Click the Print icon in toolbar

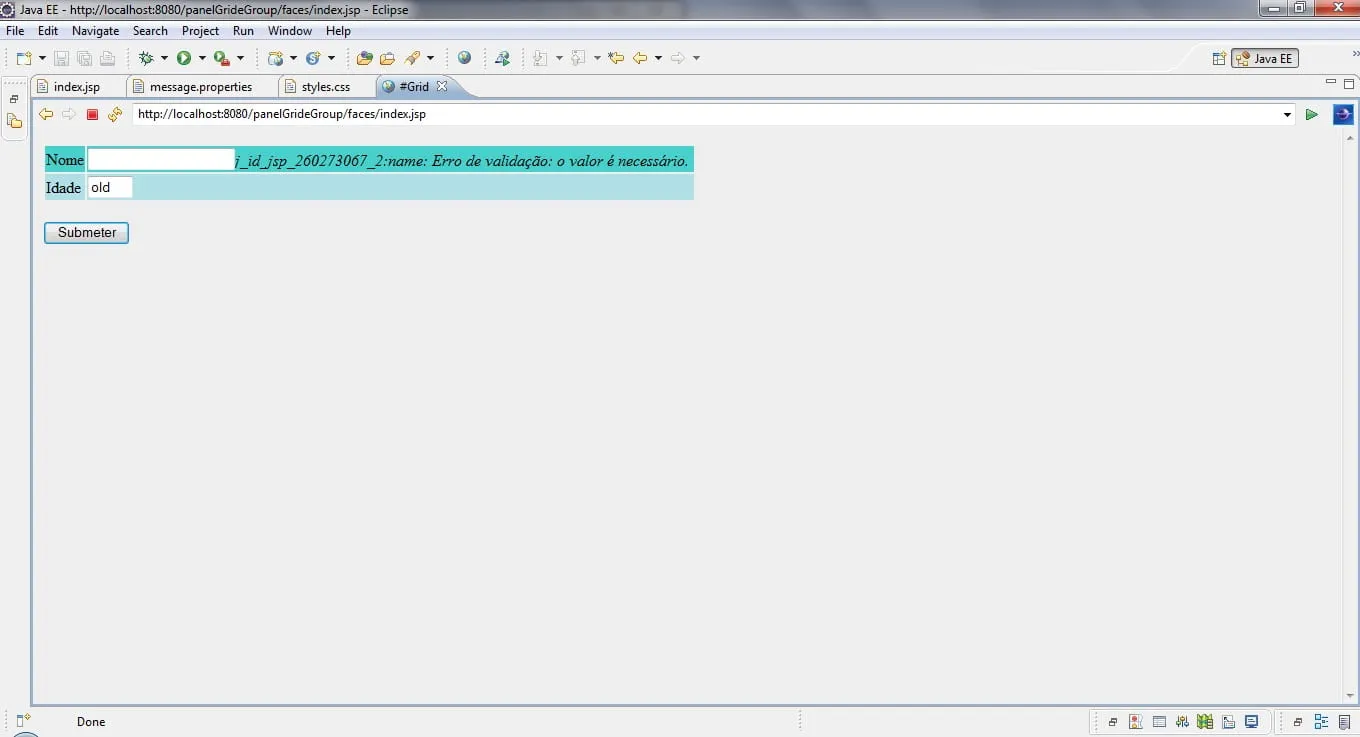[x=107, y=58]
